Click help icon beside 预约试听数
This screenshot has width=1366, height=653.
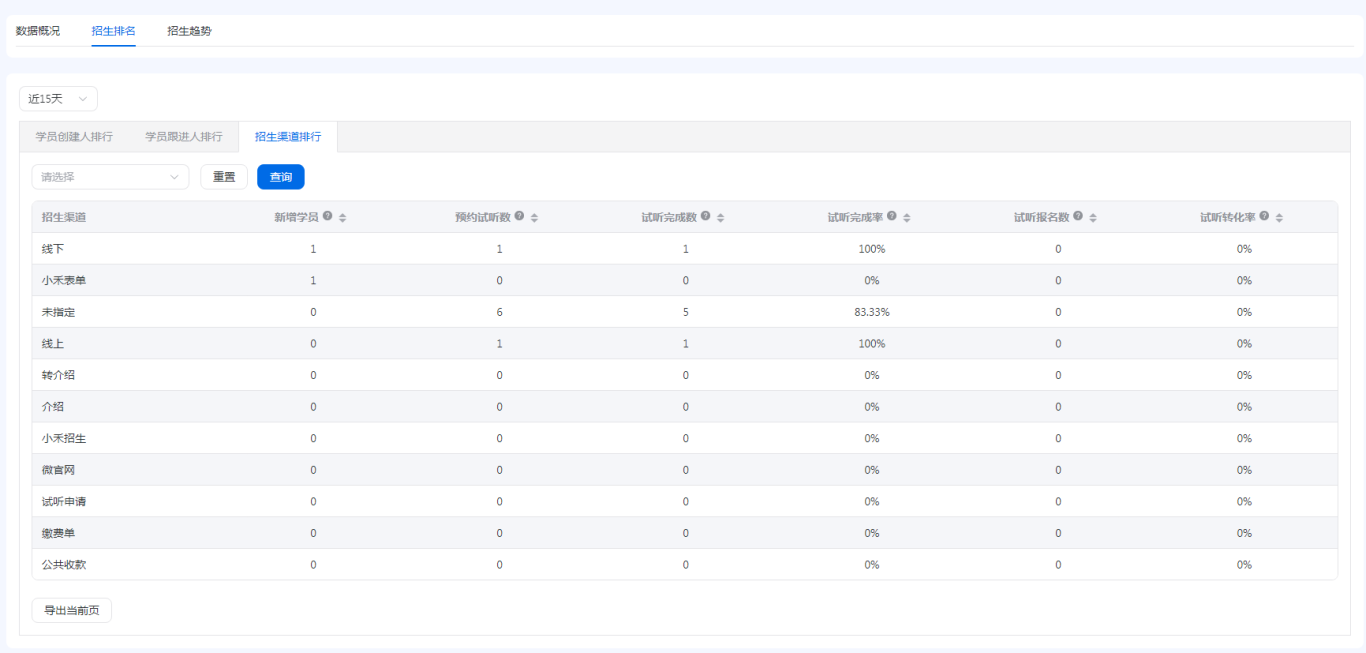pos(519,217)
